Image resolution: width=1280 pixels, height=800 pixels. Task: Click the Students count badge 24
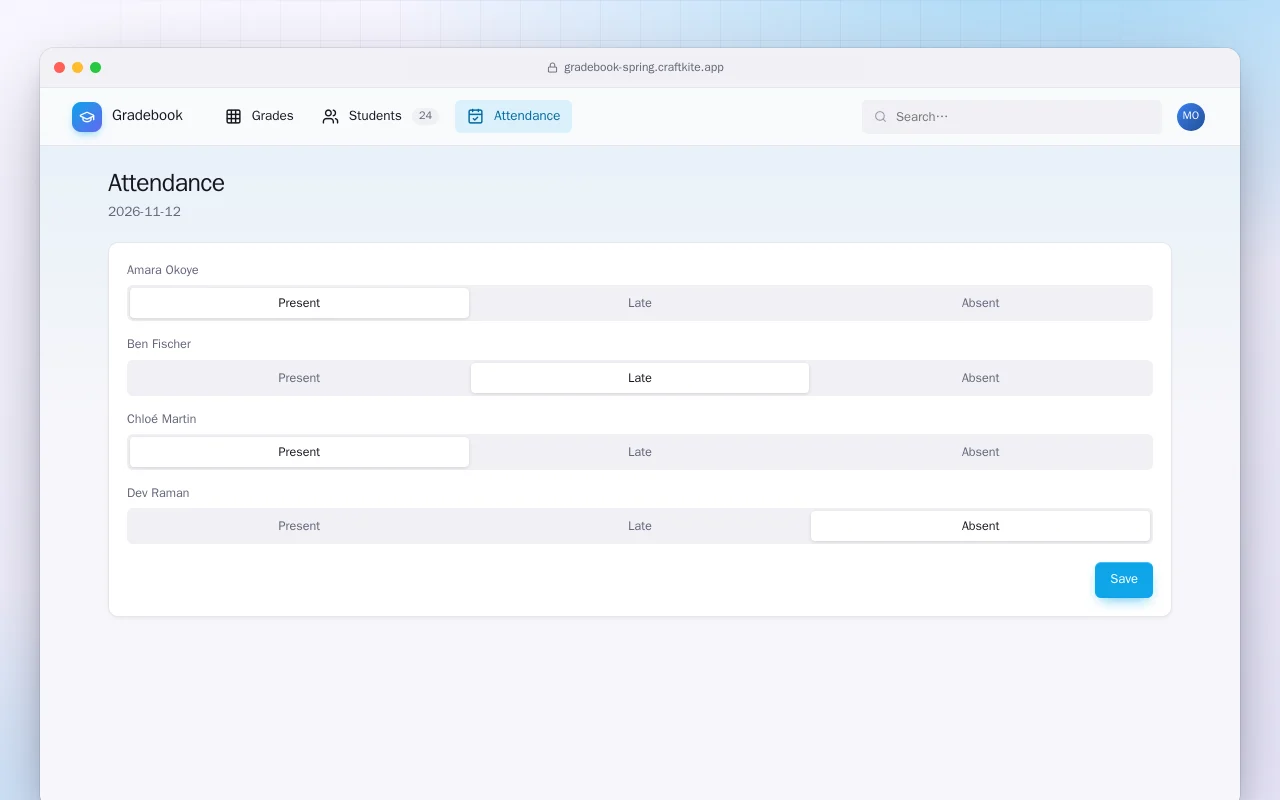point(425,116)
